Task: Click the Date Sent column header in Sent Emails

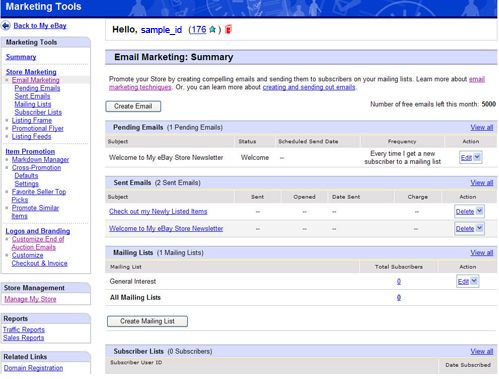Action: (x=346, y=197)
